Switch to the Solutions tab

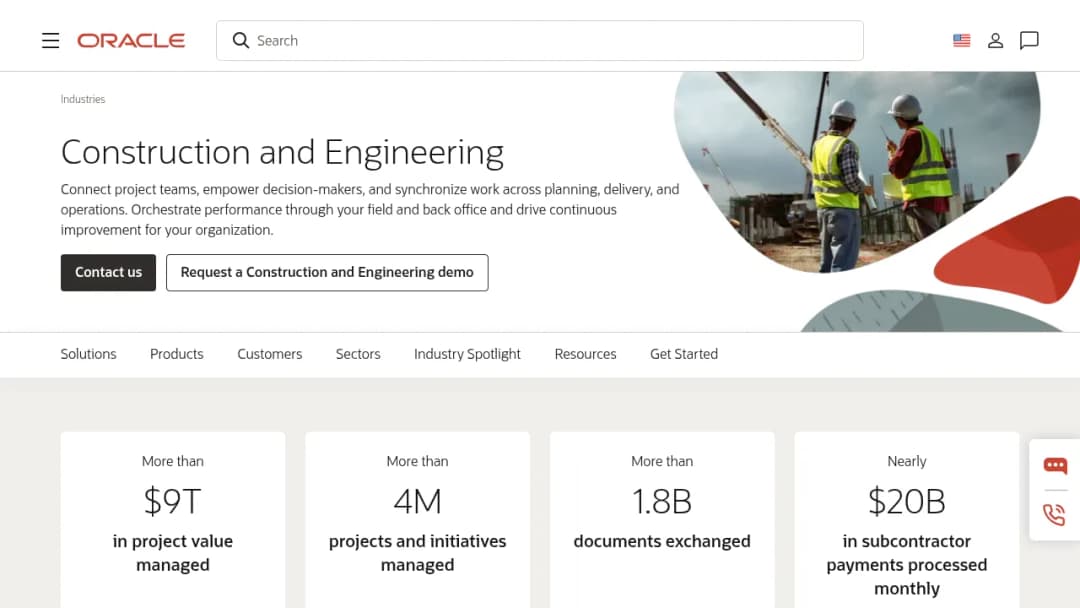point(88,354)
